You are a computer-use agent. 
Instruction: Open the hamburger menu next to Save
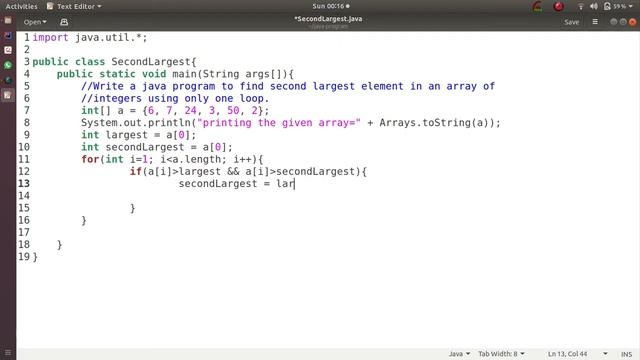[x=595, y=22]
